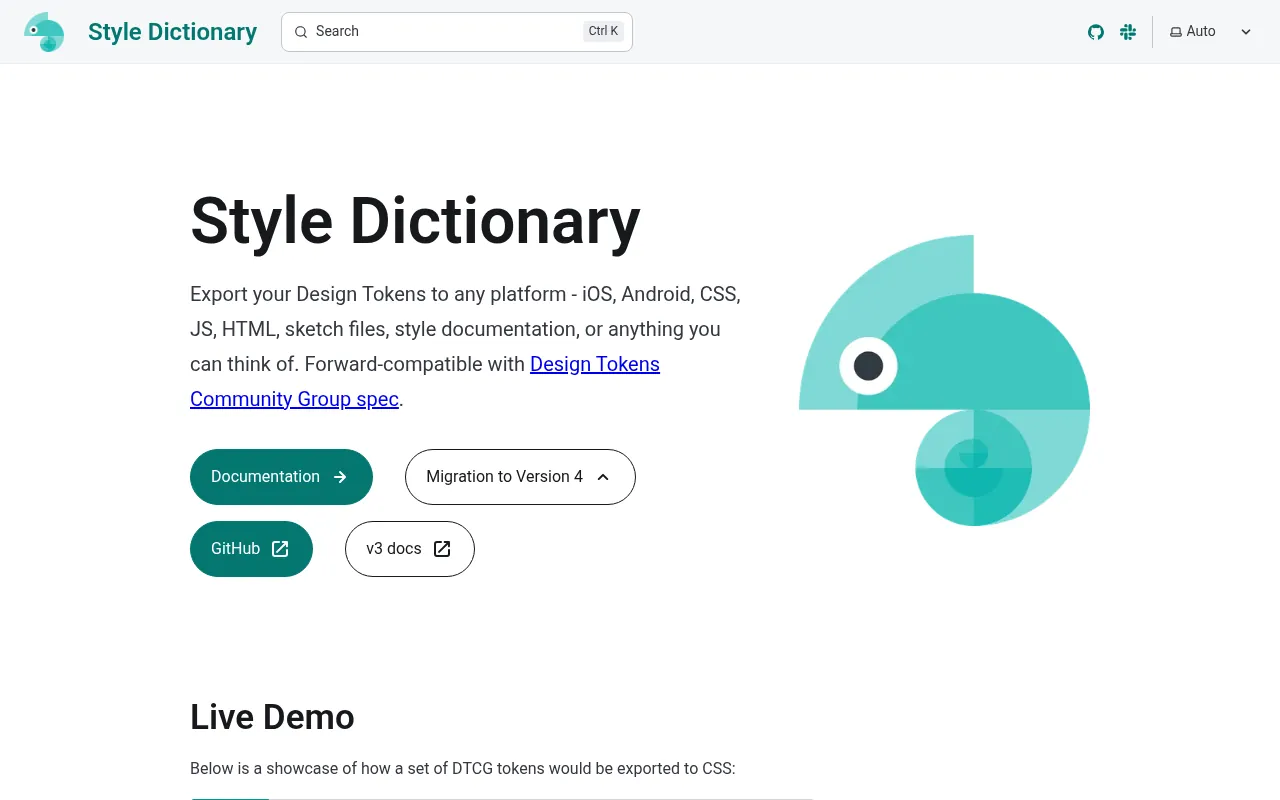
Task: Click the large chameleon hero illustration
Action: [x=944, y=381]
